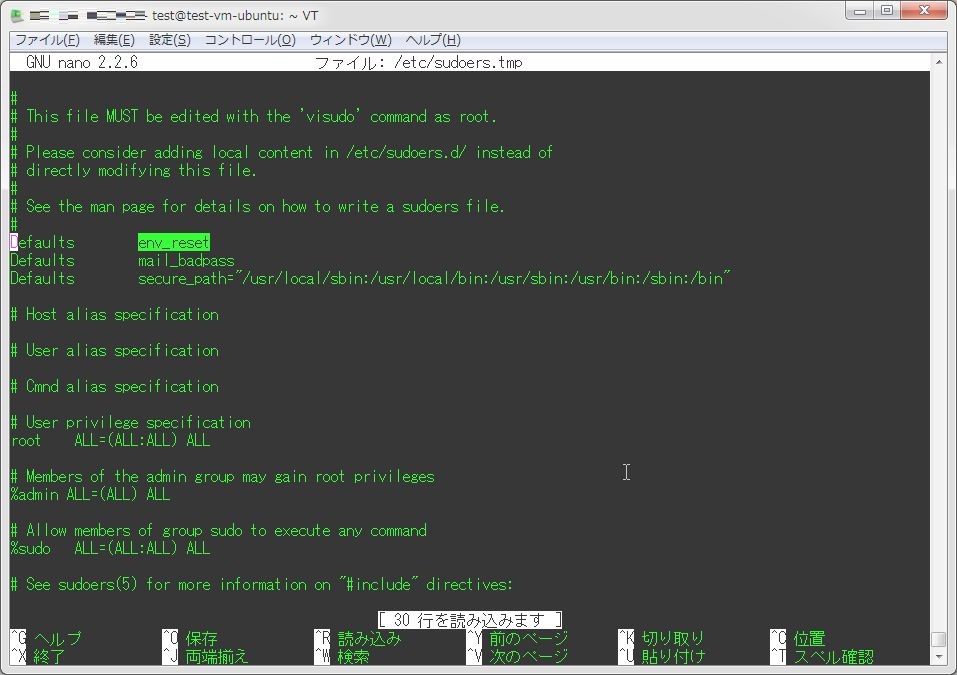This screenshot has height=675, width=957.
Task: Open the ファイル(F) menu
Action: (x=47, y=40)
